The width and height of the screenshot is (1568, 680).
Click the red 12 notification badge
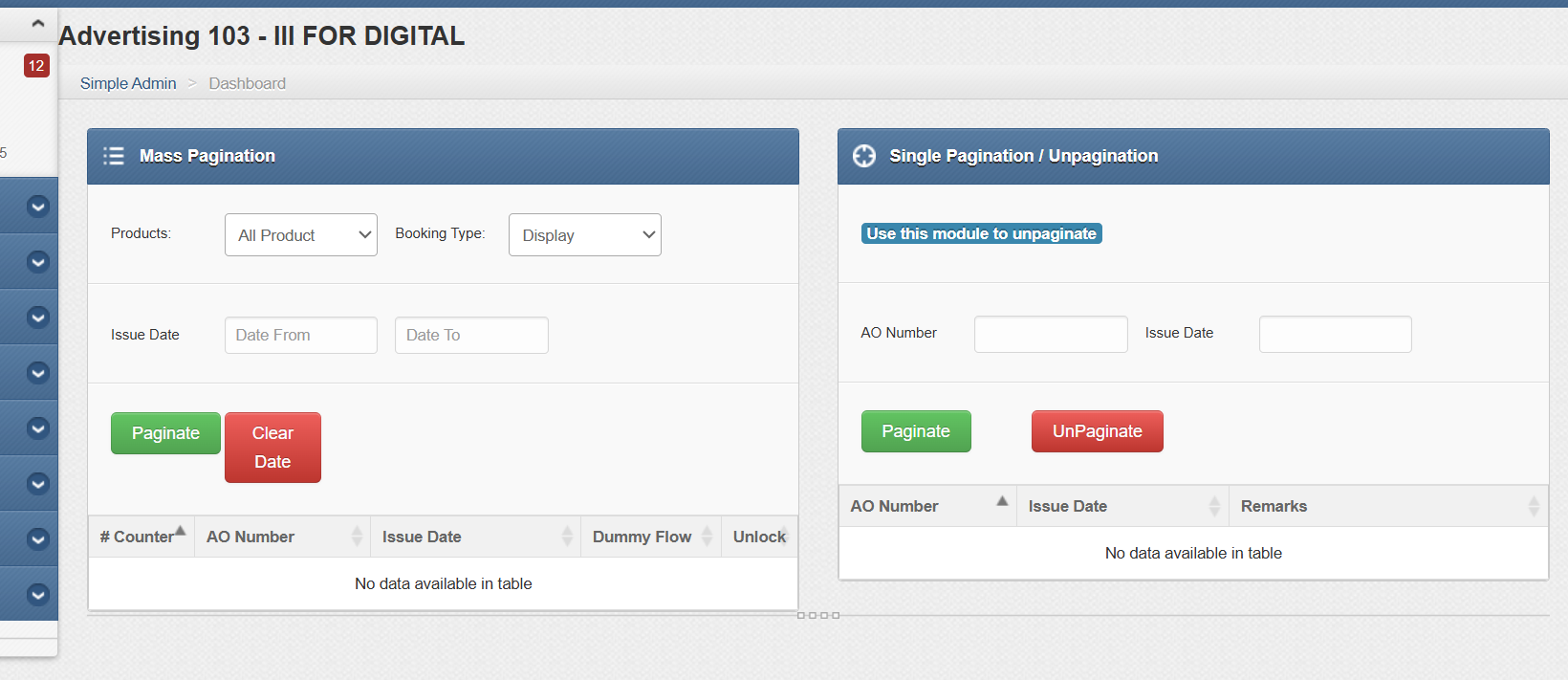pos(36,65)
